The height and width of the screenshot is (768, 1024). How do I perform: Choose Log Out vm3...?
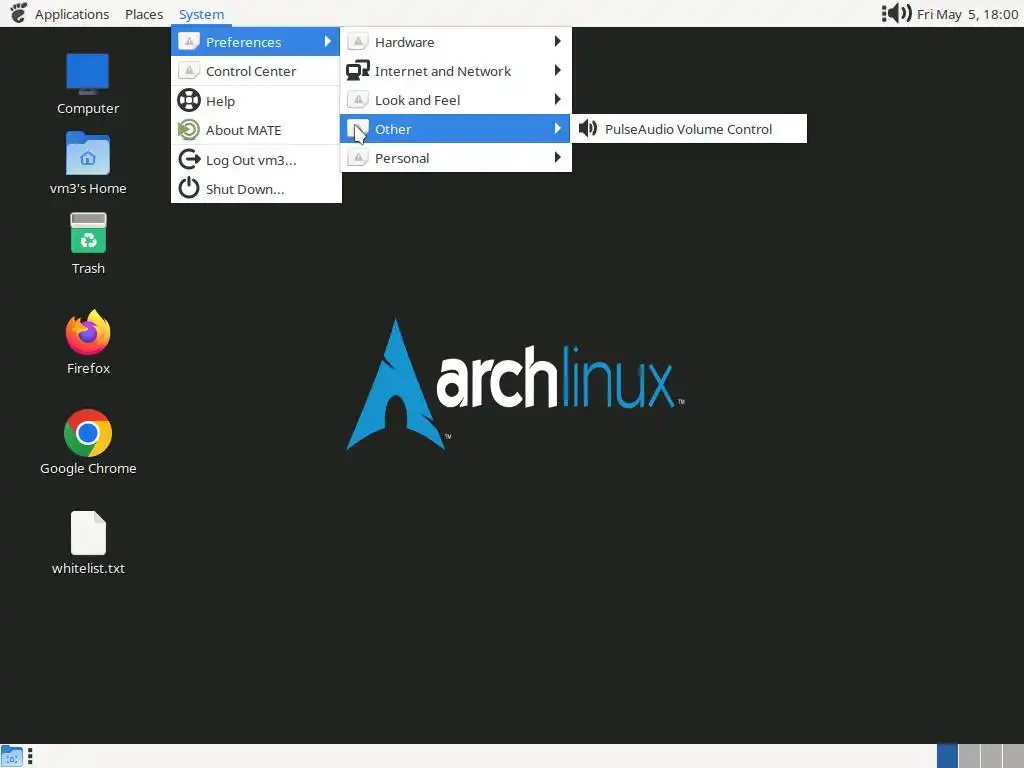[255, 160]
